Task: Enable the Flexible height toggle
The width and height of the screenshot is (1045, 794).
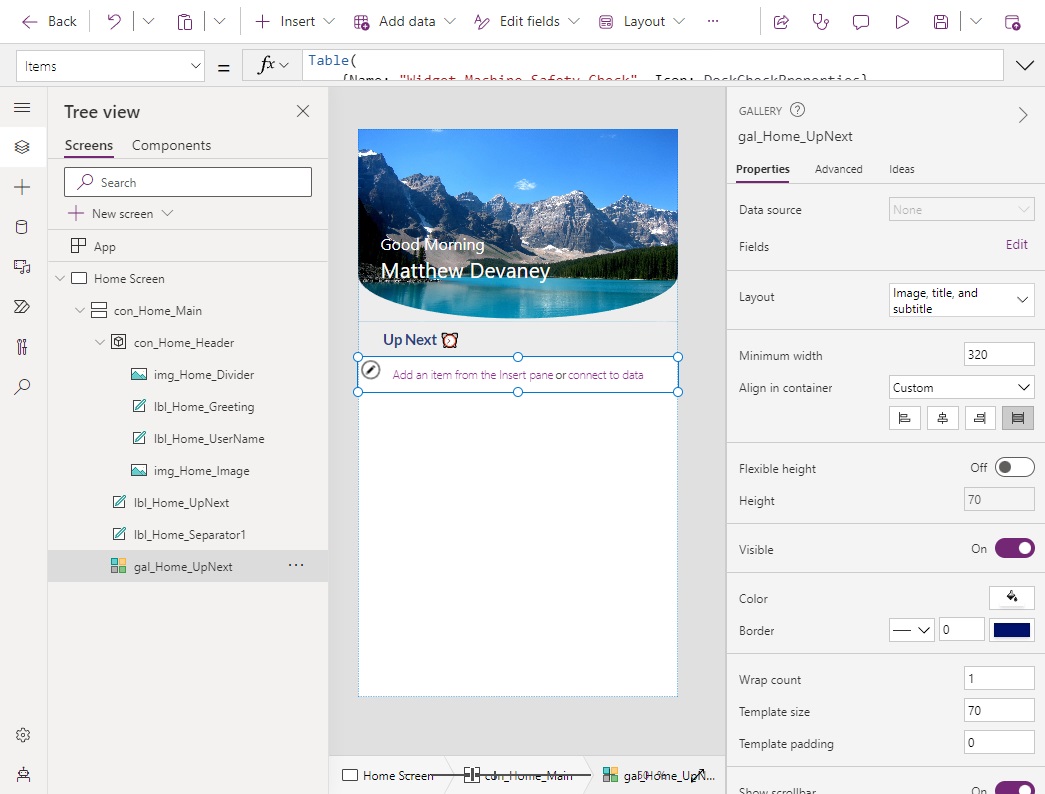Action: point(1015,466)
